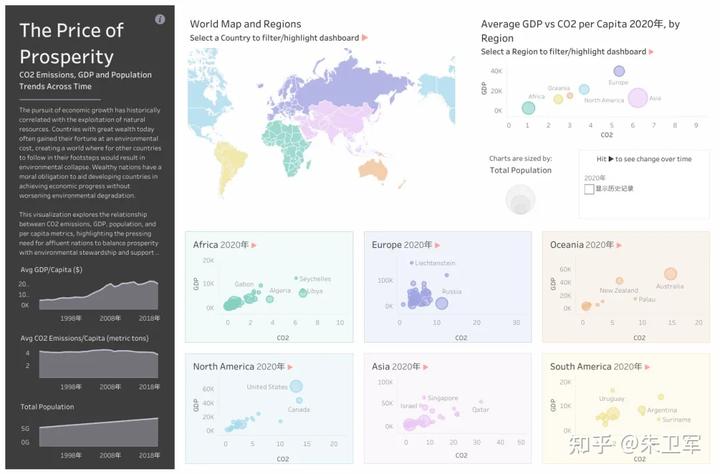Click the Algeria bubble in the Africa chart

pos(270,299)
